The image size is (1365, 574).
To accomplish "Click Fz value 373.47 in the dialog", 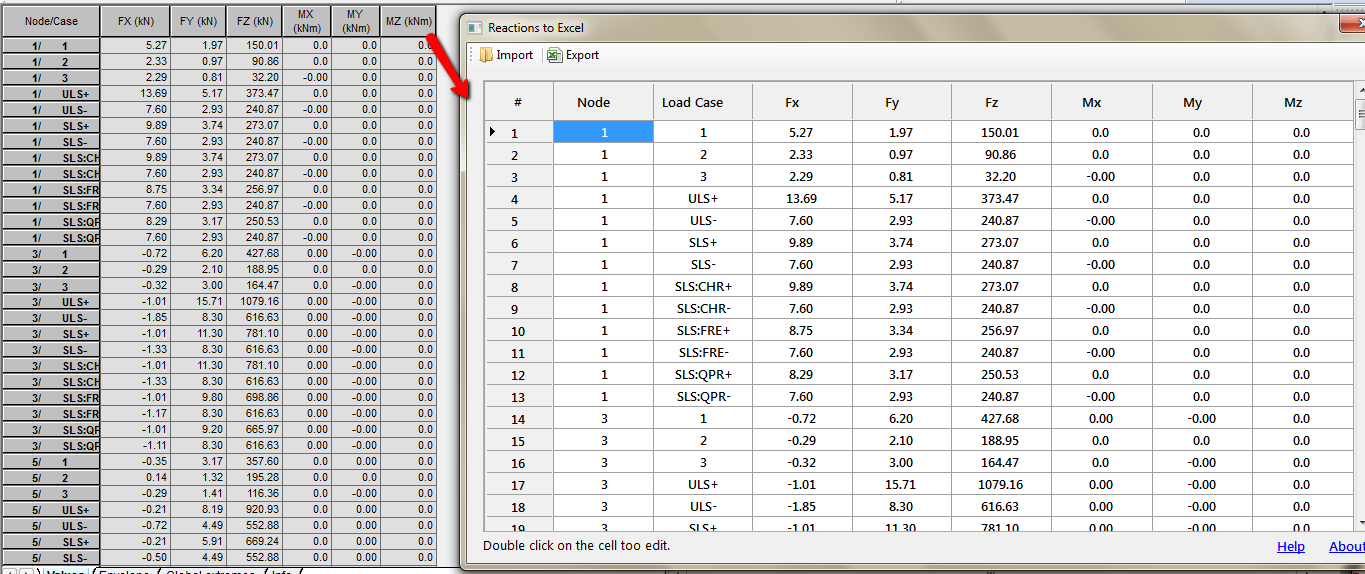I will pyautogui.click(x=1001, y=198).
